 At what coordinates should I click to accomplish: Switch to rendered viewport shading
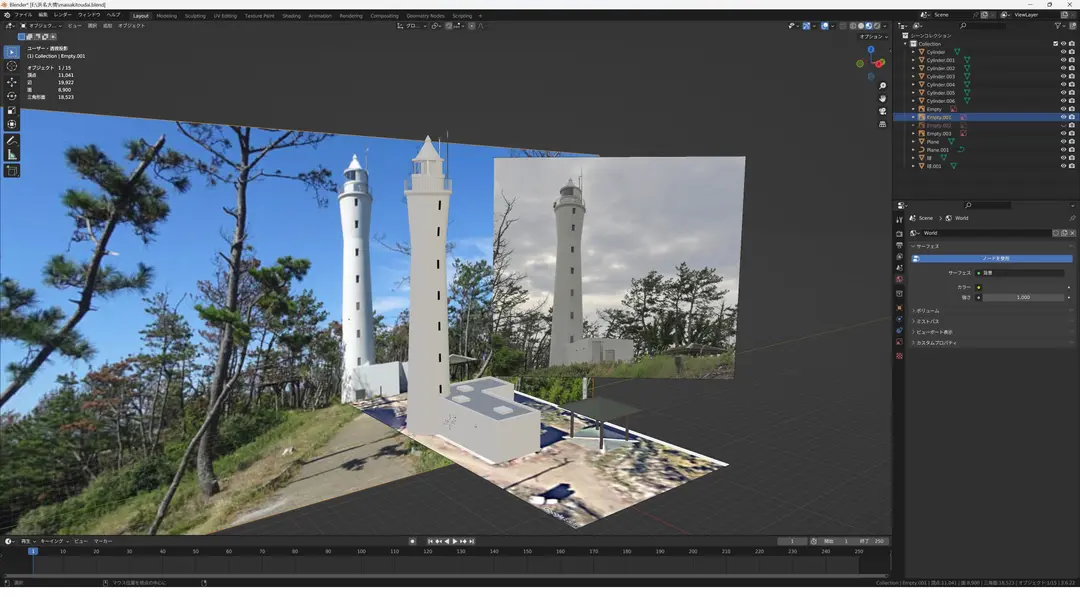[x=877, y=25]
